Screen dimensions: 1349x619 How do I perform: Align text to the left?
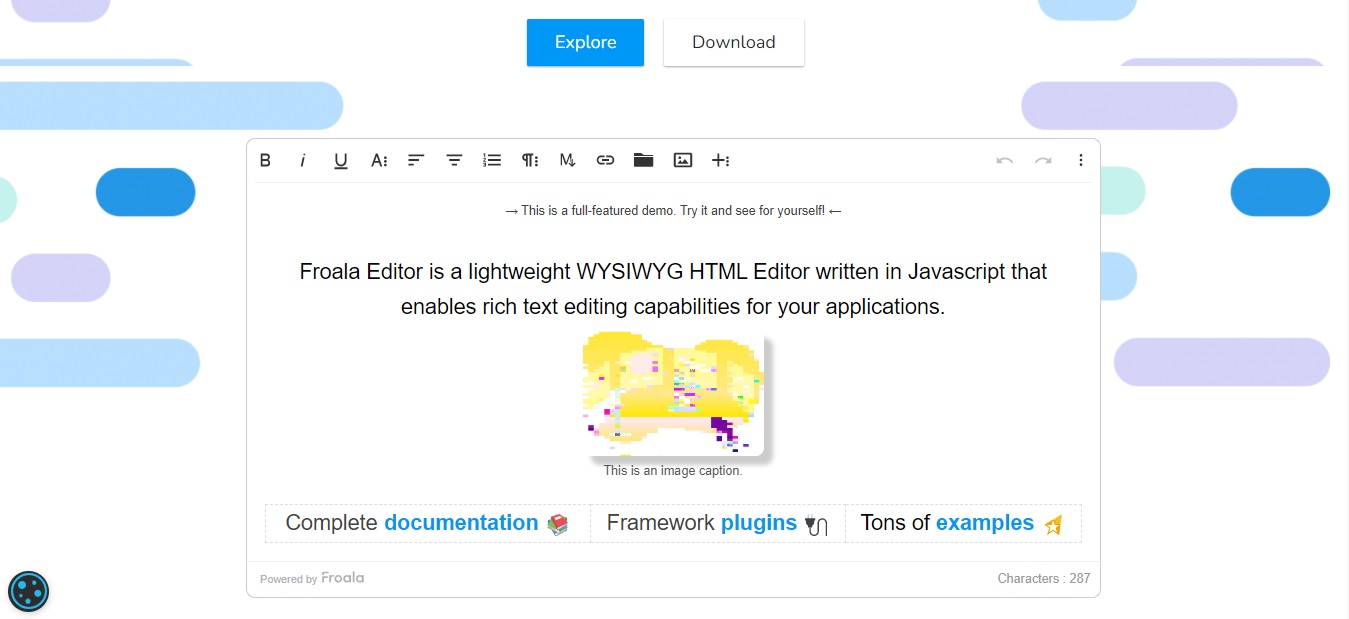[416, 160]
